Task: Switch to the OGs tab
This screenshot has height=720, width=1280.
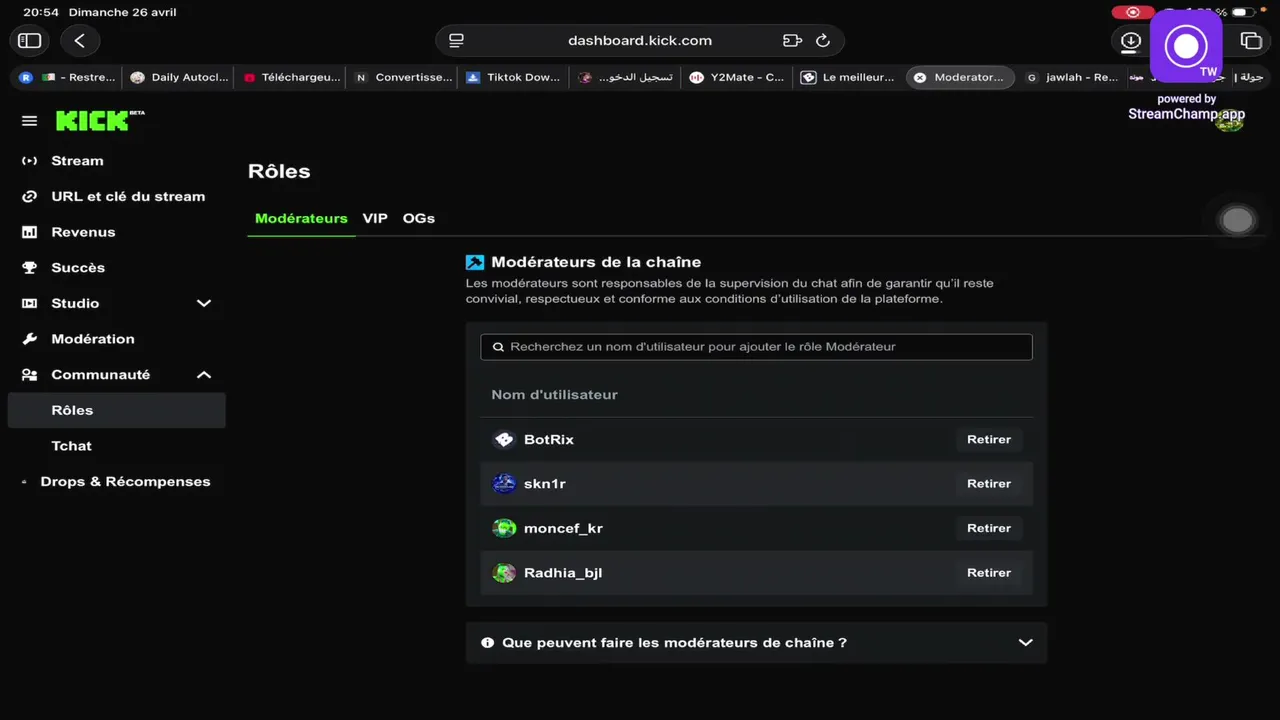Action: tap(419, 218)
